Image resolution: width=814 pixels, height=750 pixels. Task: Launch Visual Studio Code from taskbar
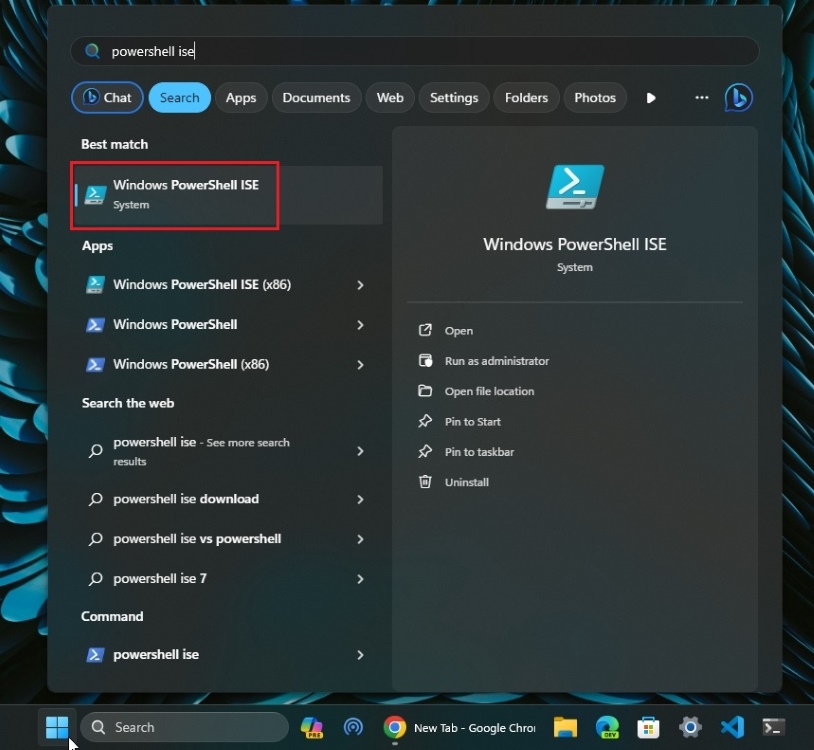[x=732, y=727]
